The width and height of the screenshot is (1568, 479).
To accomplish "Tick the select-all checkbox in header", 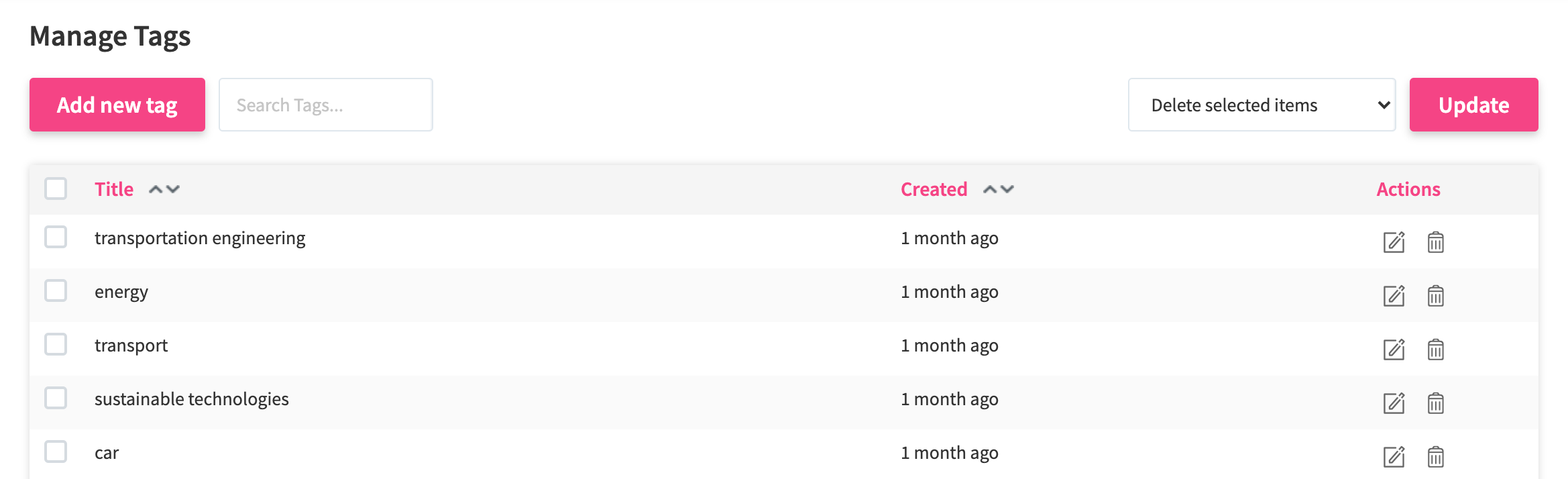I will click(56, 189).
